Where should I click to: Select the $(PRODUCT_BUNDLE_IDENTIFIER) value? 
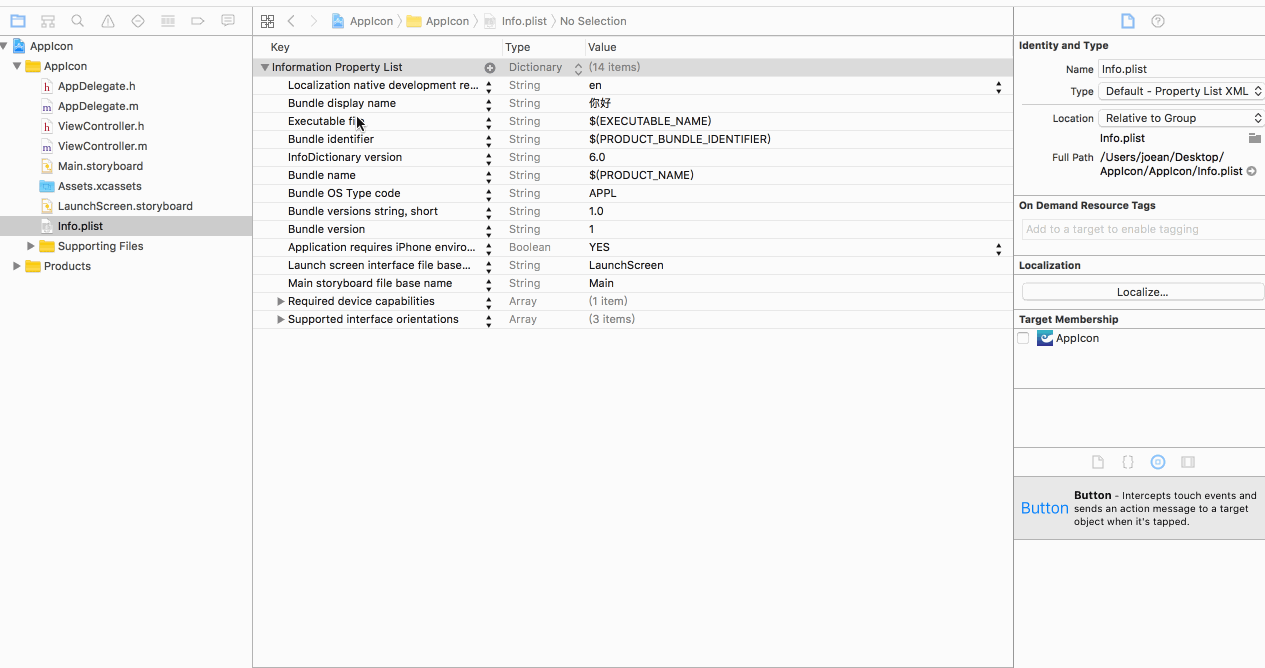click(x=680, y=139)
